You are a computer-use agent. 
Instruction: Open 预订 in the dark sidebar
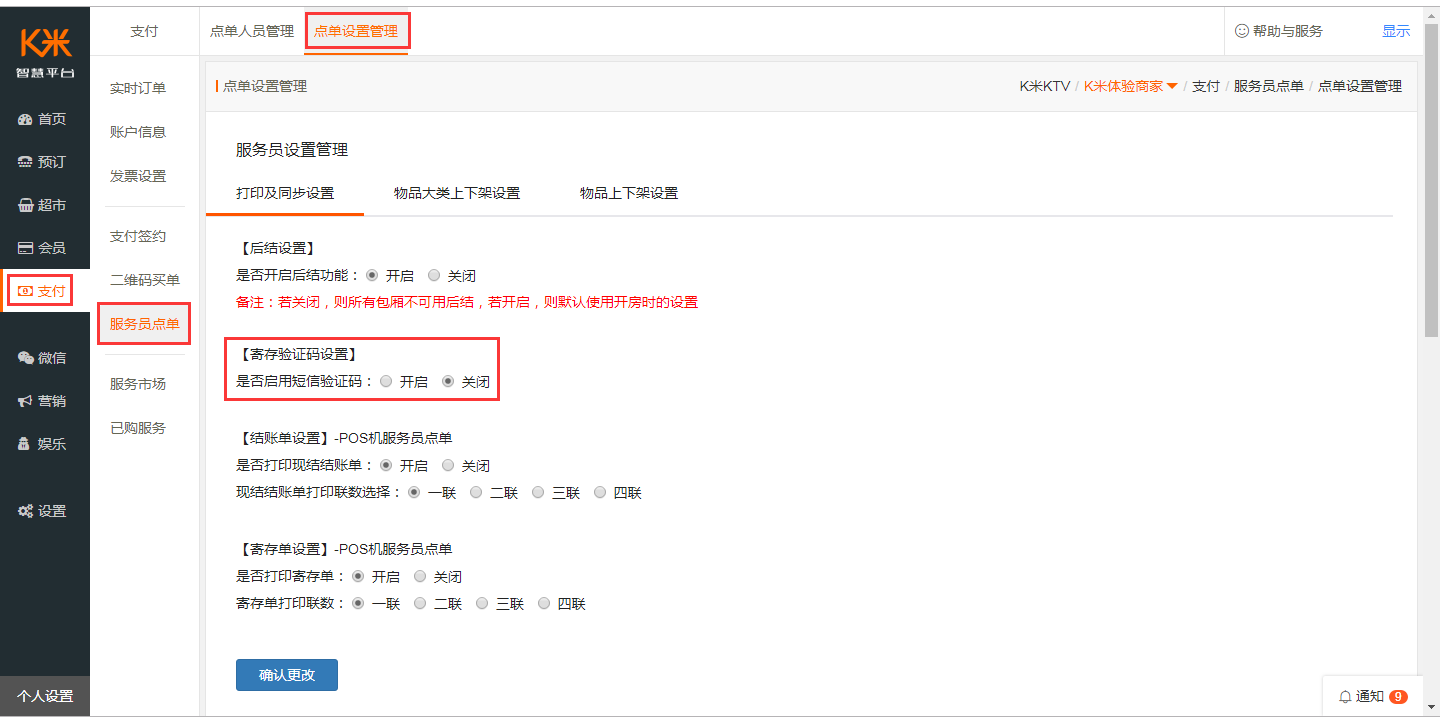pos(43,162)
